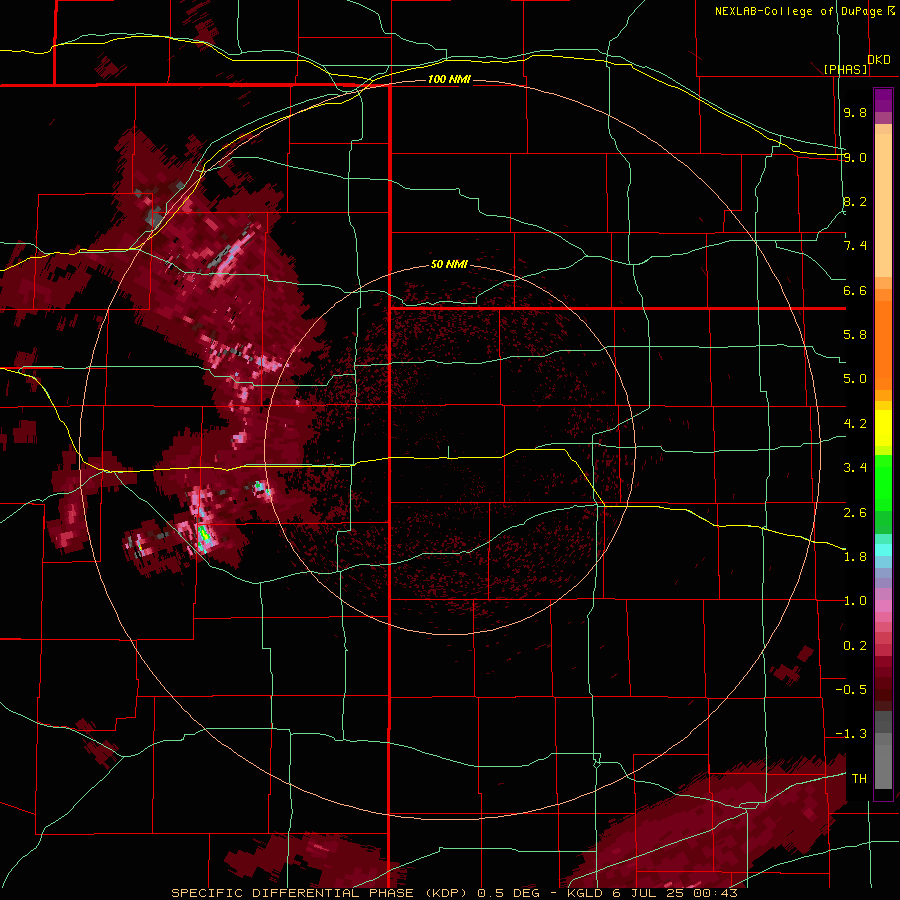The width and height of the screenshot is (900, 900).
Task: Click the 9.8 scale value
Action: [855, 112]
